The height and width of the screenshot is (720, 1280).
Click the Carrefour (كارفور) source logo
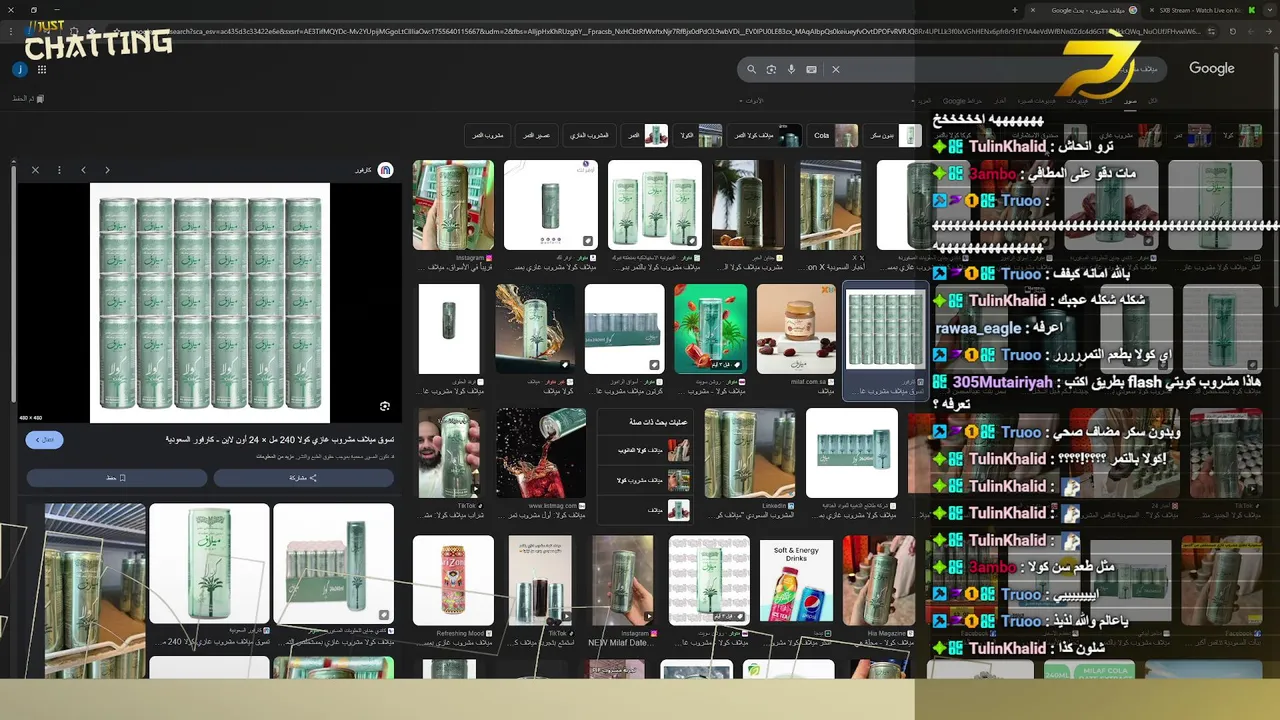pos(385,170)
